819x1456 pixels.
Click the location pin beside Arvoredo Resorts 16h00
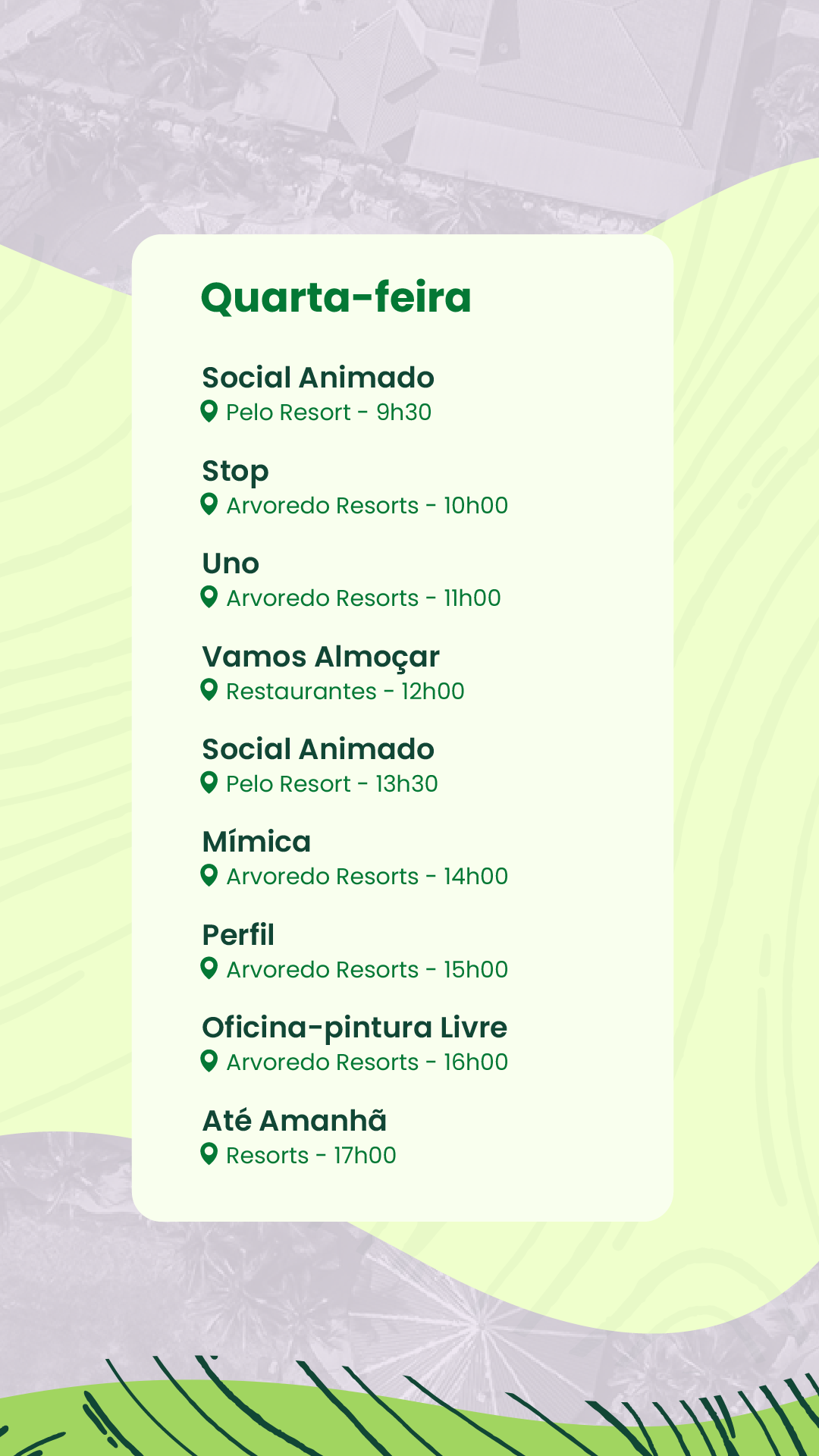pyautogui.click(x=209, y=1061)
